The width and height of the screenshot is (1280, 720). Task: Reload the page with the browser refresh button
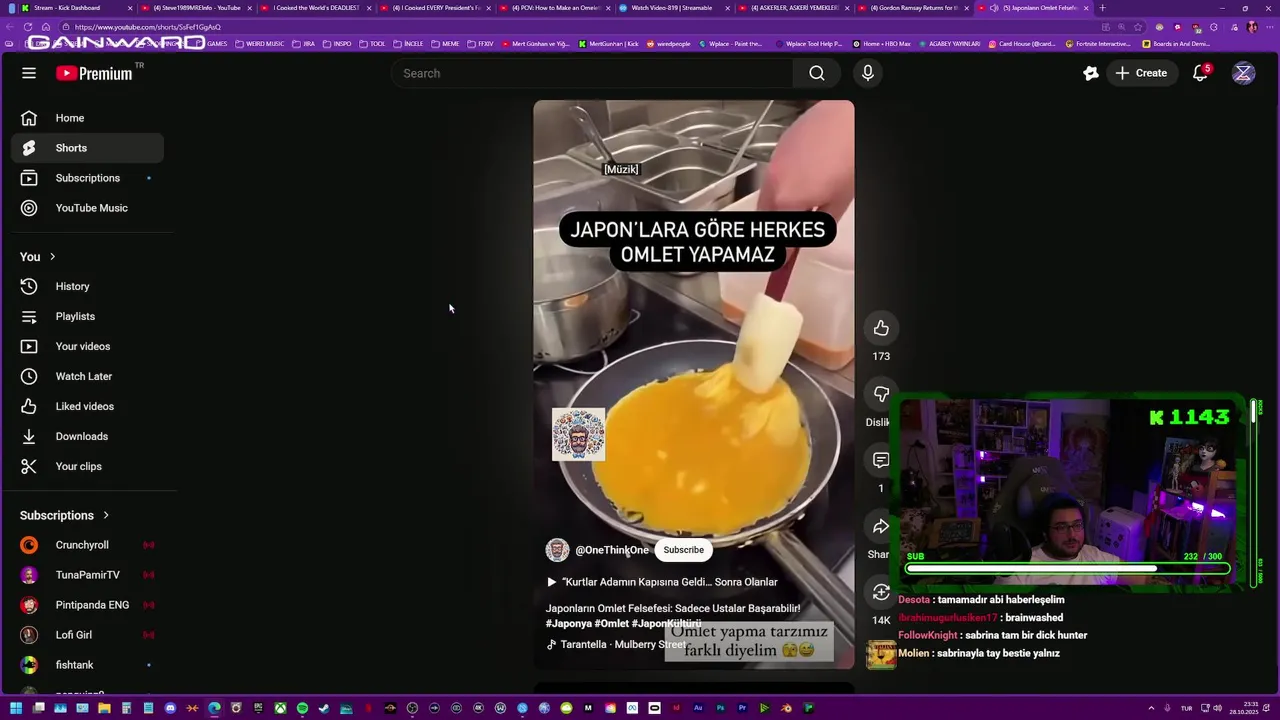pyautogui.click(x=28, y=27)
